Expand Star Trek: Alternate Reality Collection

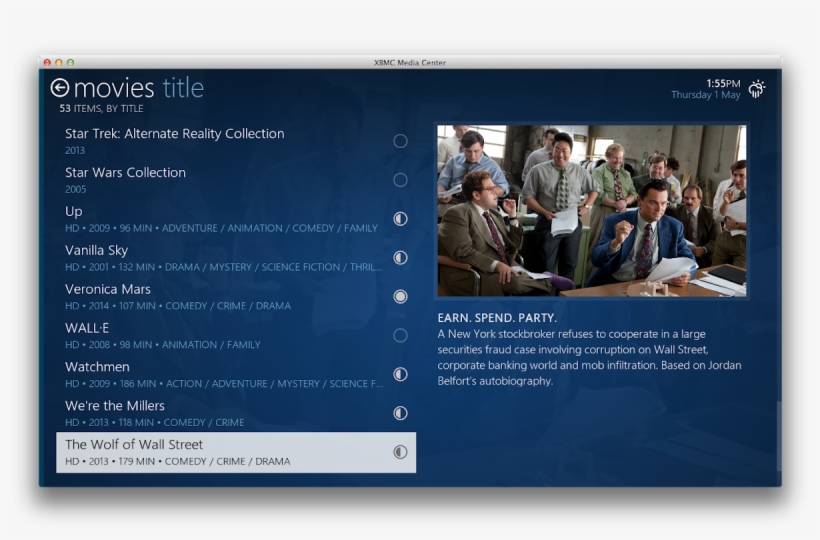point(236,141)
